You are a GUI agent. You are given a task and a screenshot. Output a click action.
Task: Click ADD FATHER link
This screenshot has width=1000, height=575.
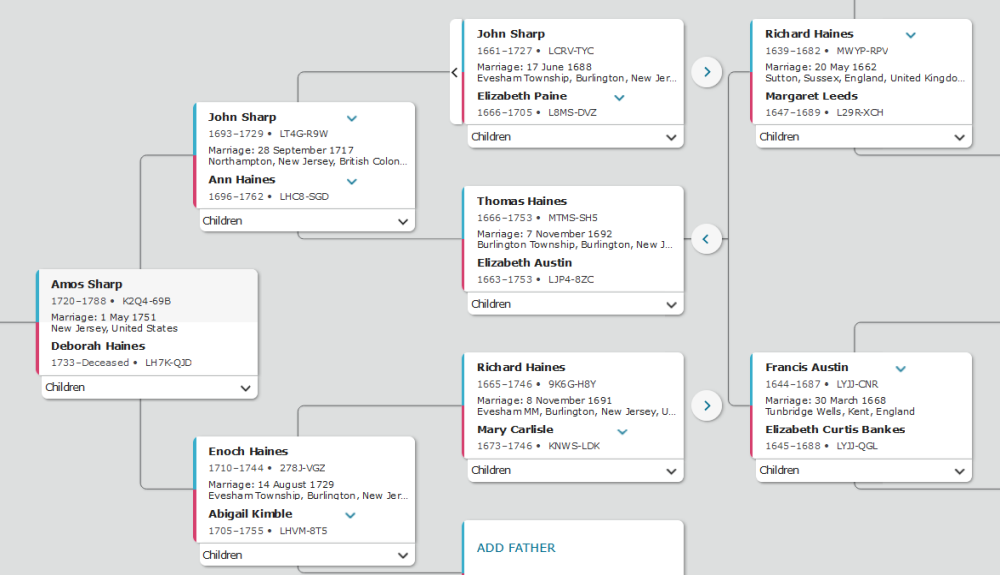pyautogui.click(x=516, y=548)
